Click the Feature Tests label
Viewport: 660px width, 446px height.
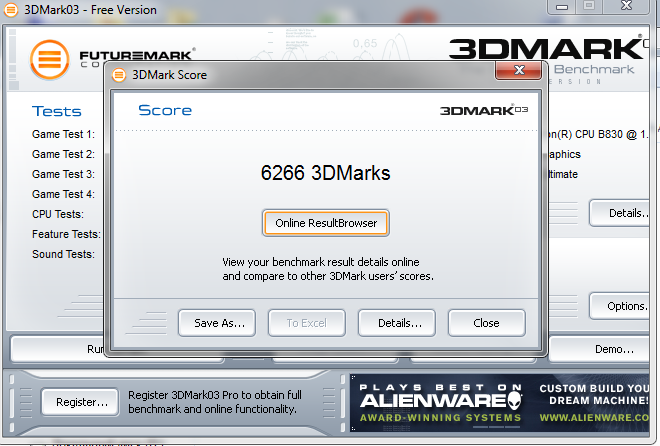67,234
